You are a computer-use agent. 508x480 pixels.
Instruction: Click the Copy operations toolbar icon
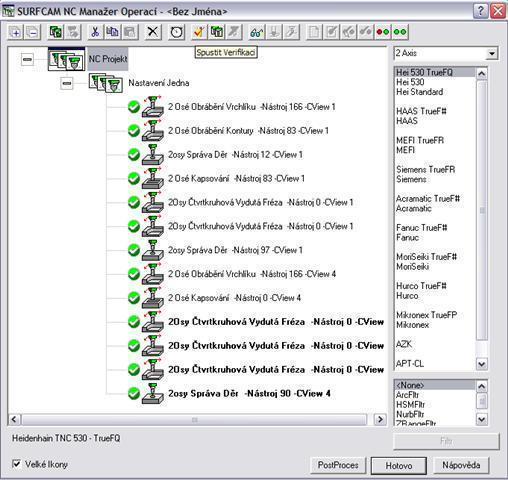point(112,32)
